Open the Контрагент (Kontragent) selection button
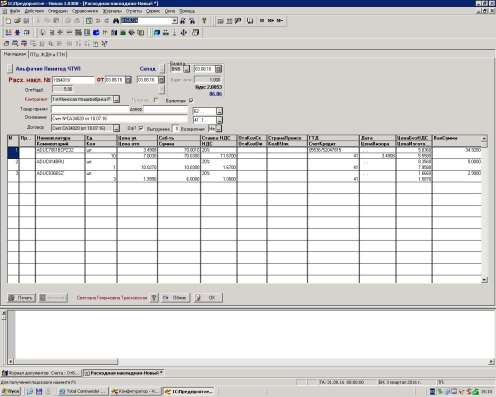Viewport: 496px width, 397px height. pyautogui.click(x=116, y=99)
